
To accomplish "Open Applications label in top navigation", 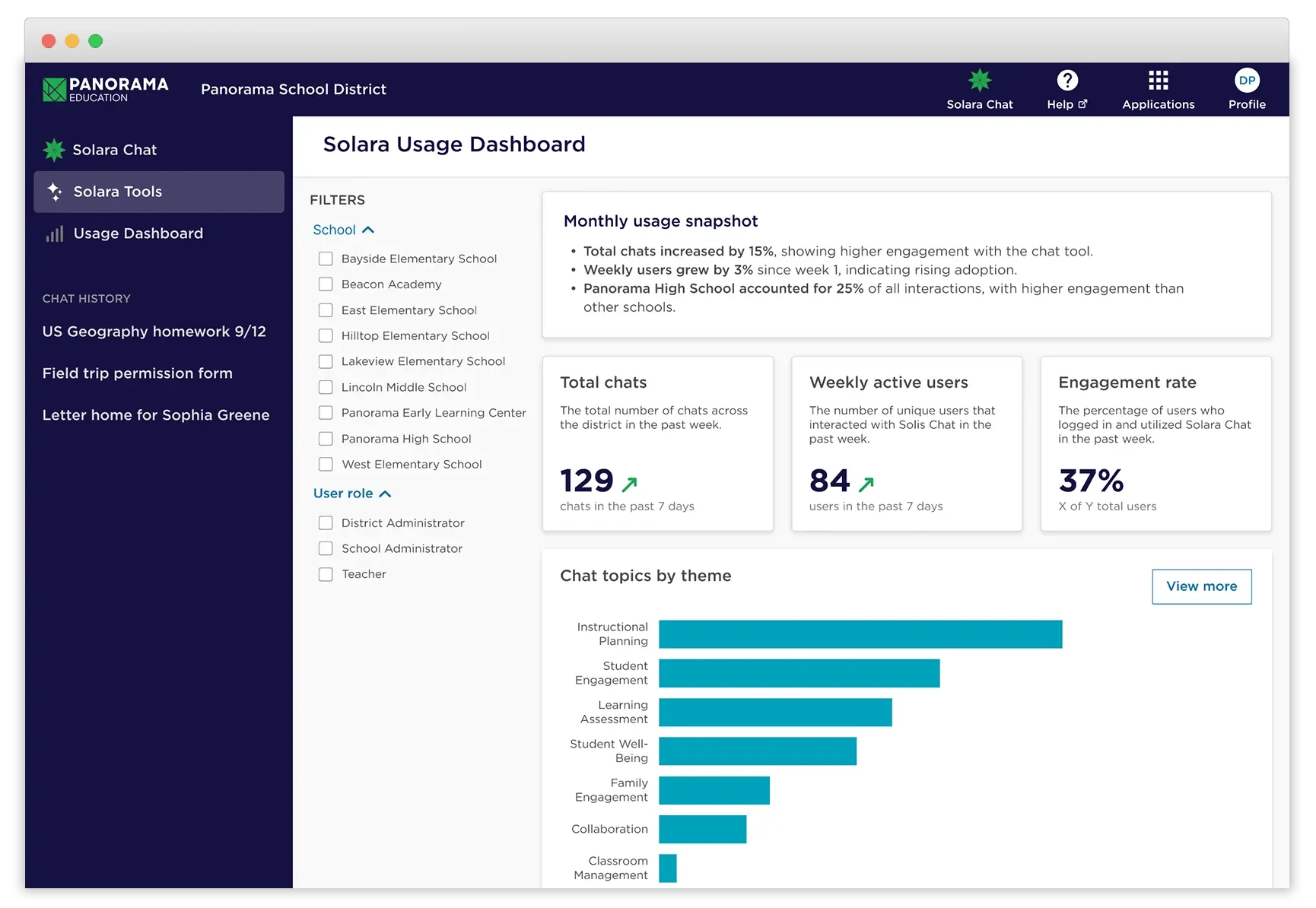I will (x=1158, y=104).
